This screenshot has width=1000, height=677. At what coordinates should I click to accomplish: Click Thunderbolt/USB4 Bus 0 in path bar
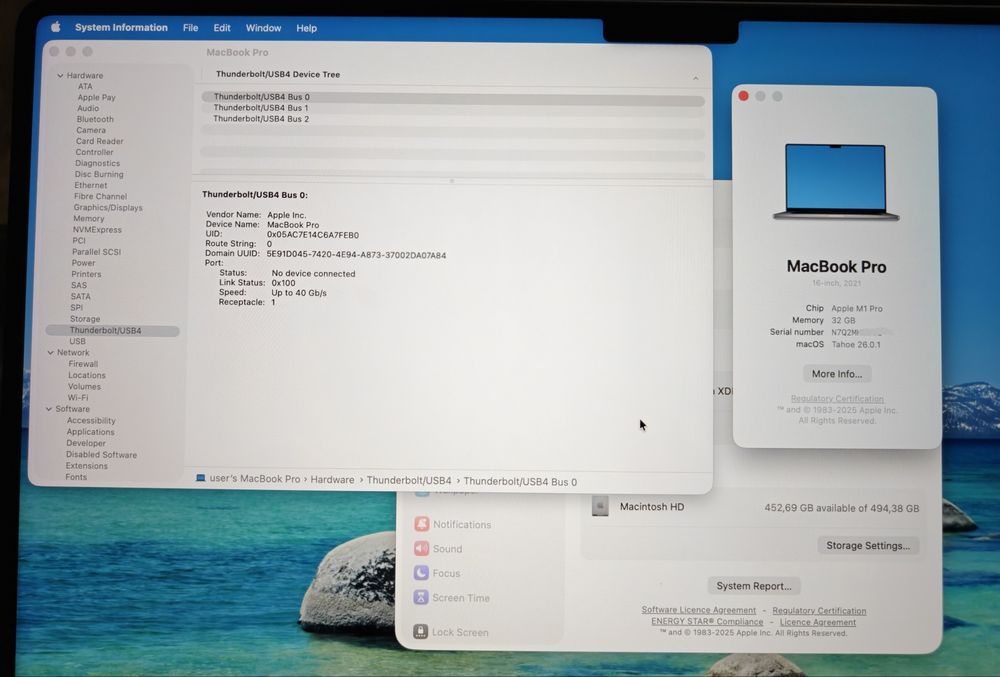click(520, 482)
